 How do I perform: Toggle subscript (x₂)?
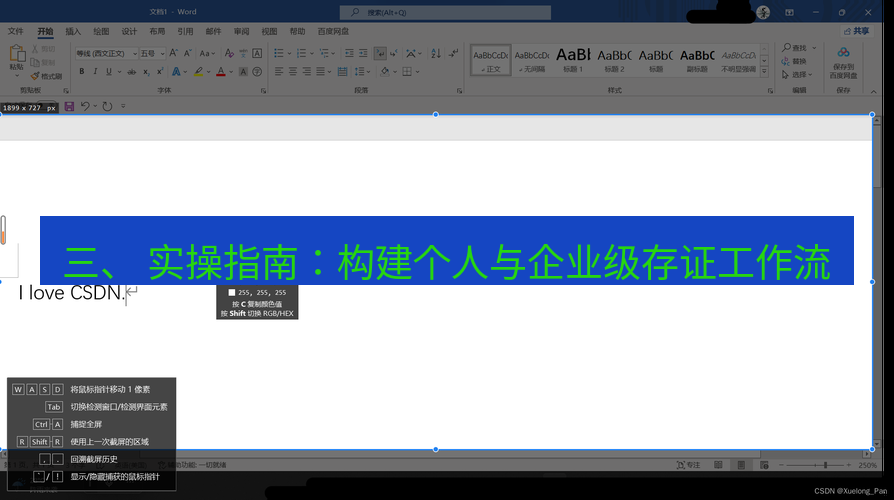[146, 71]
